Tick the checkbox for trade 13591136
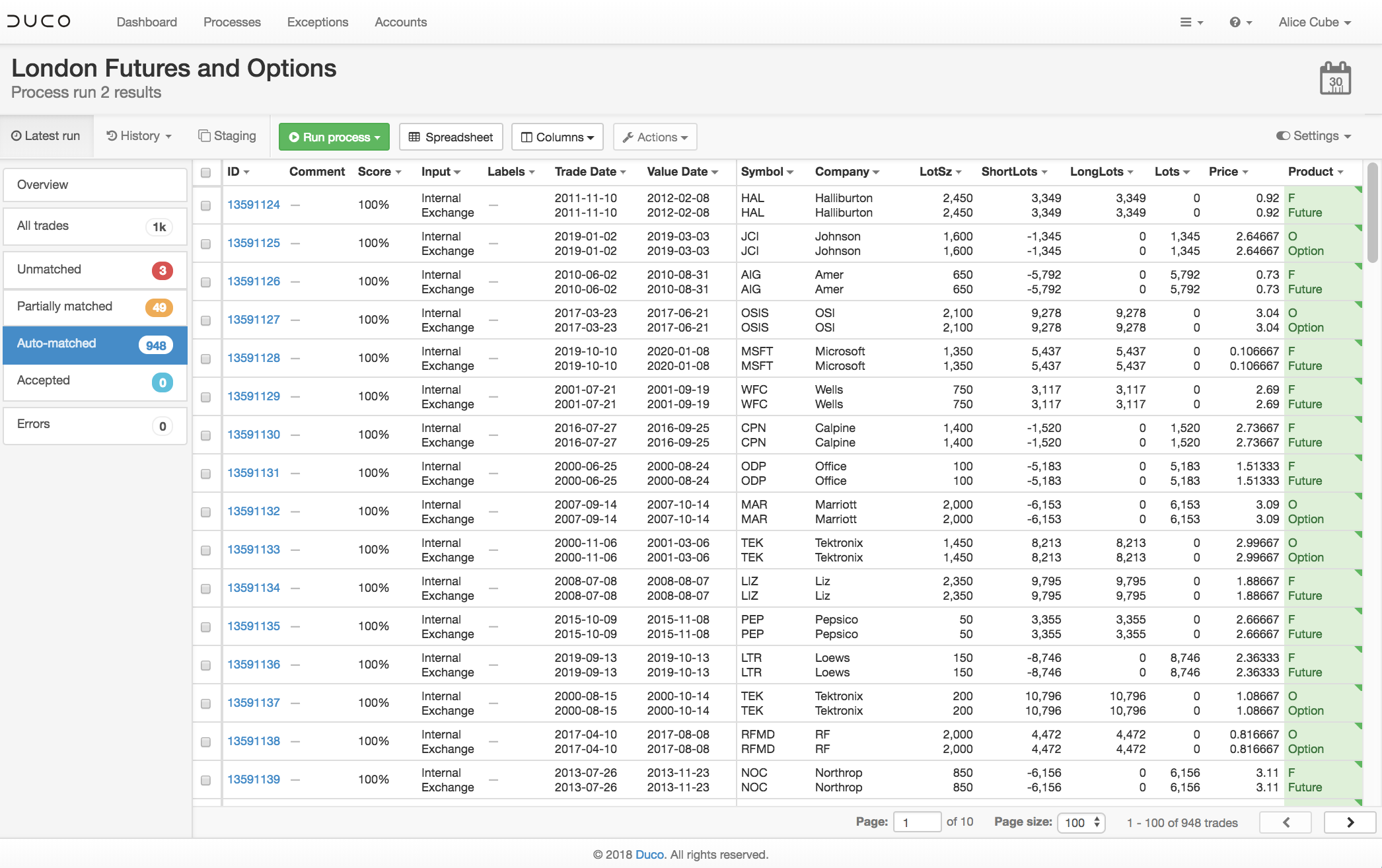Image resolution: width=1382 pixels, height=868 pixels. point(205,665)
